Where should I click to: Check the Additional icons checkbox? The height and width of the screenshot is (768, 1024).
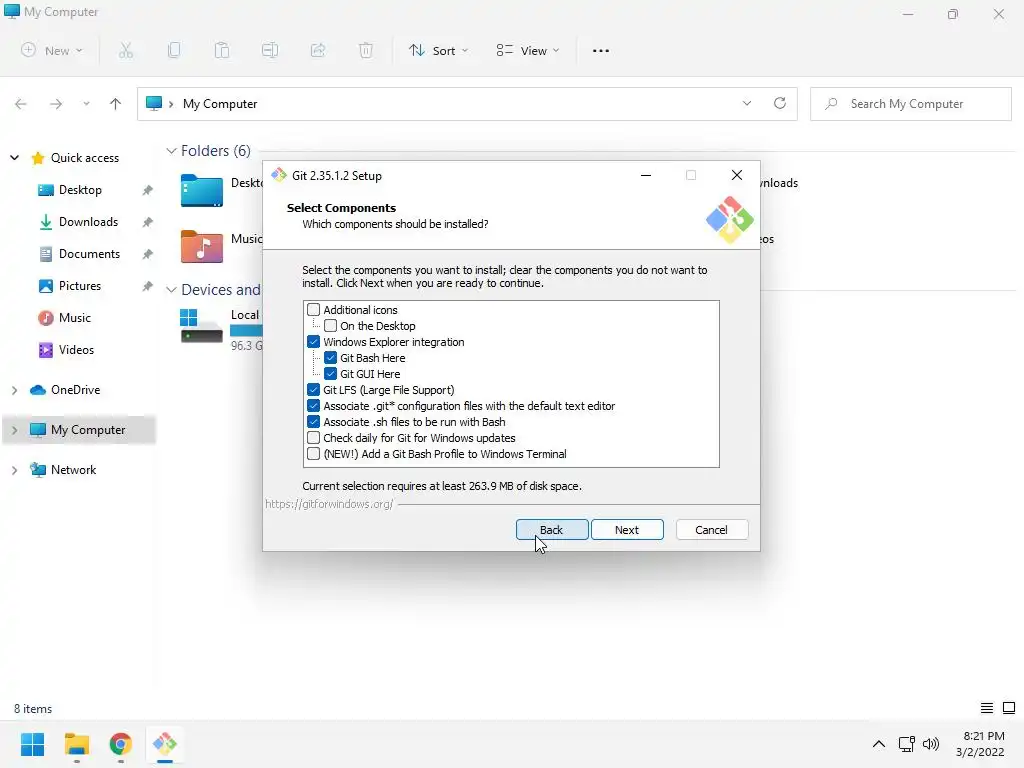(x=313, y=310)
